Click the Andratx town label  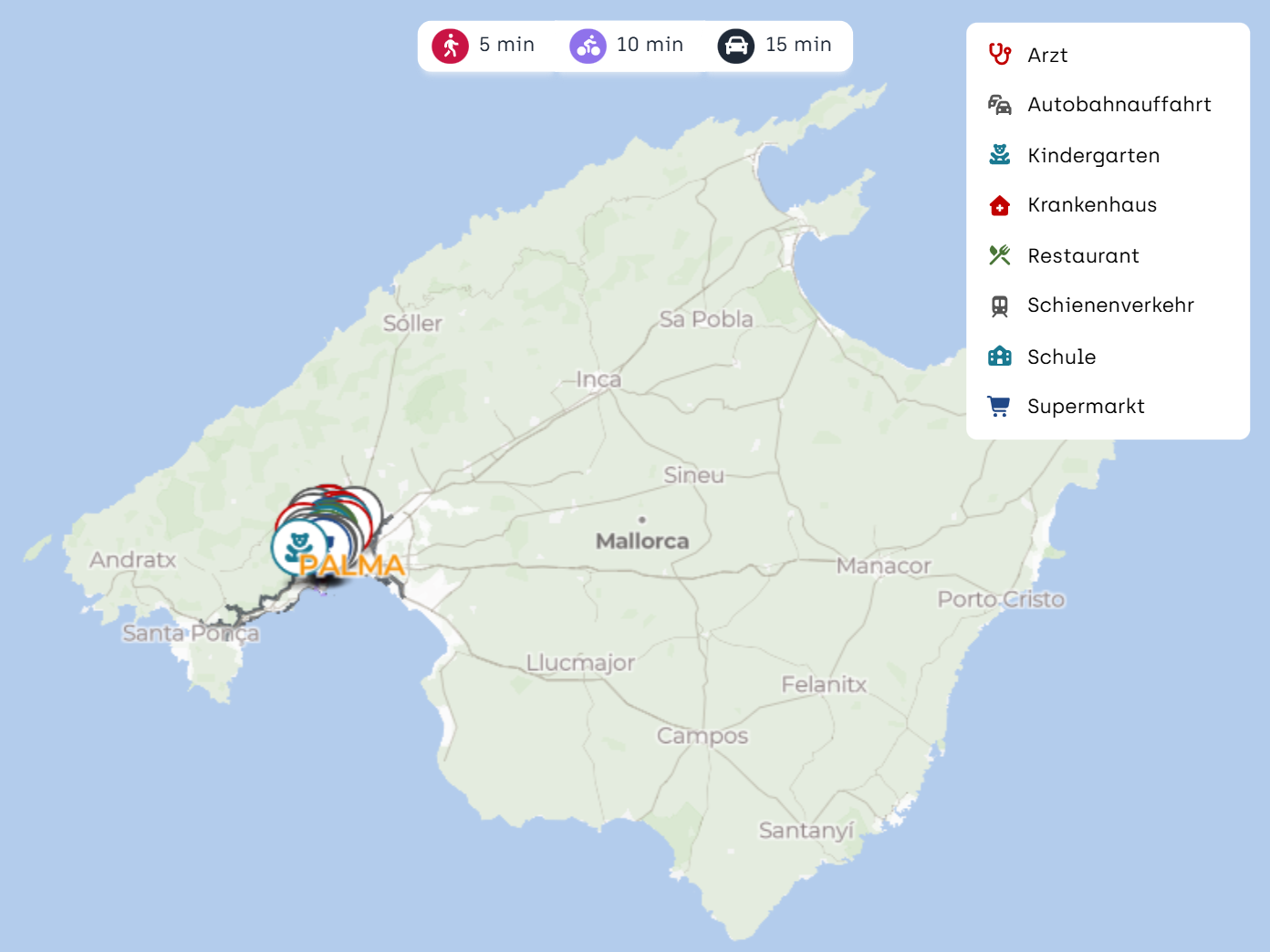coord(133,560)
